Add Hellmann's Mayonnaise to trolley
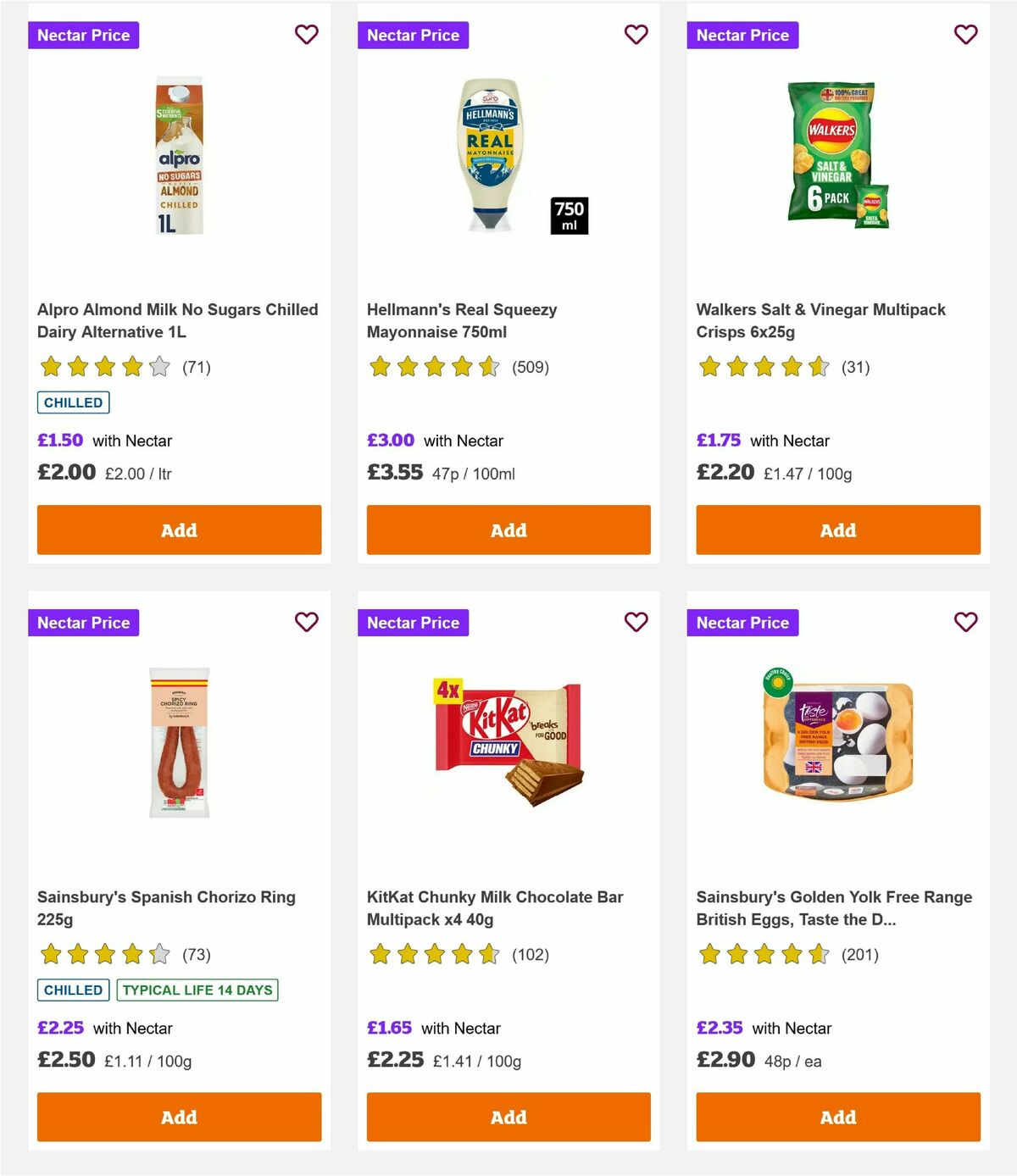 click(508, 530)
